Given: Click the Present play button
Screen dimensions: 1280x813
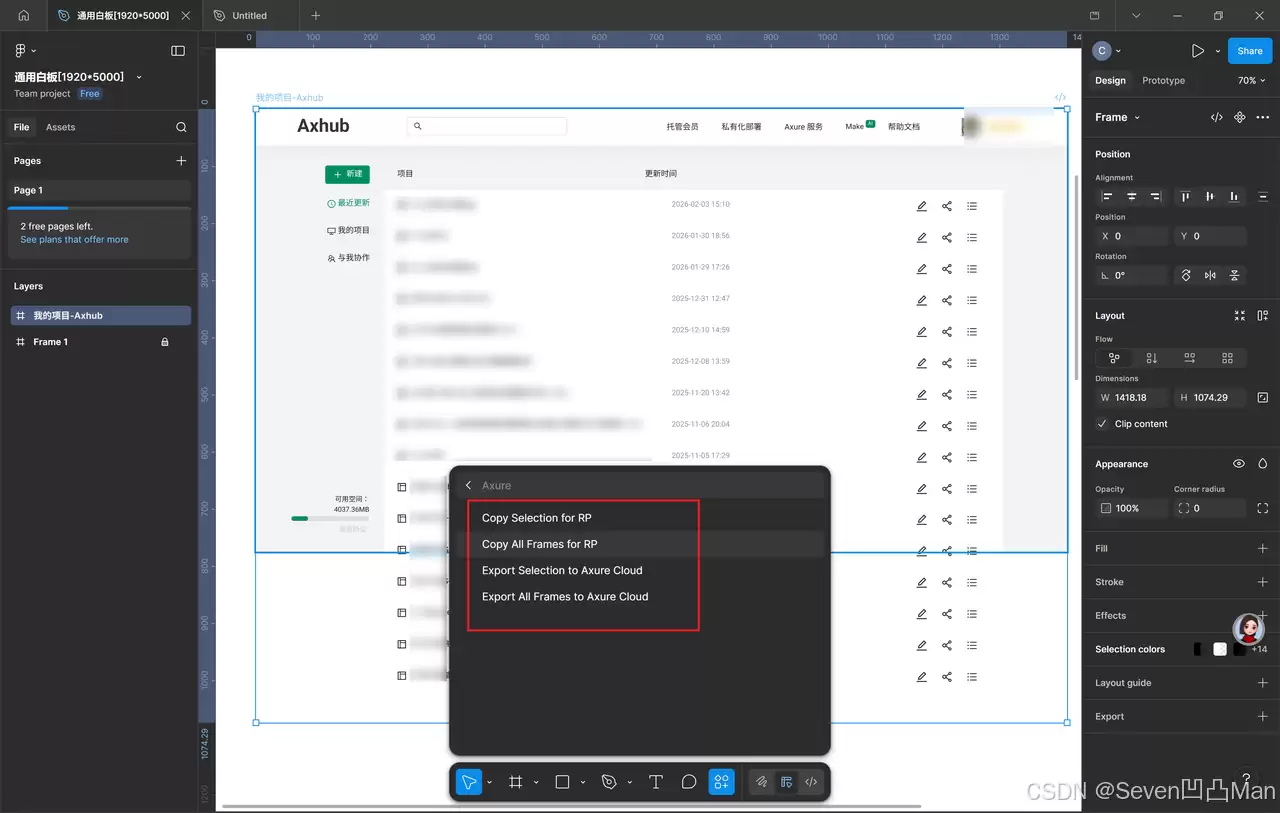Looking at the screenshot, I should (x=1198, y=51).
